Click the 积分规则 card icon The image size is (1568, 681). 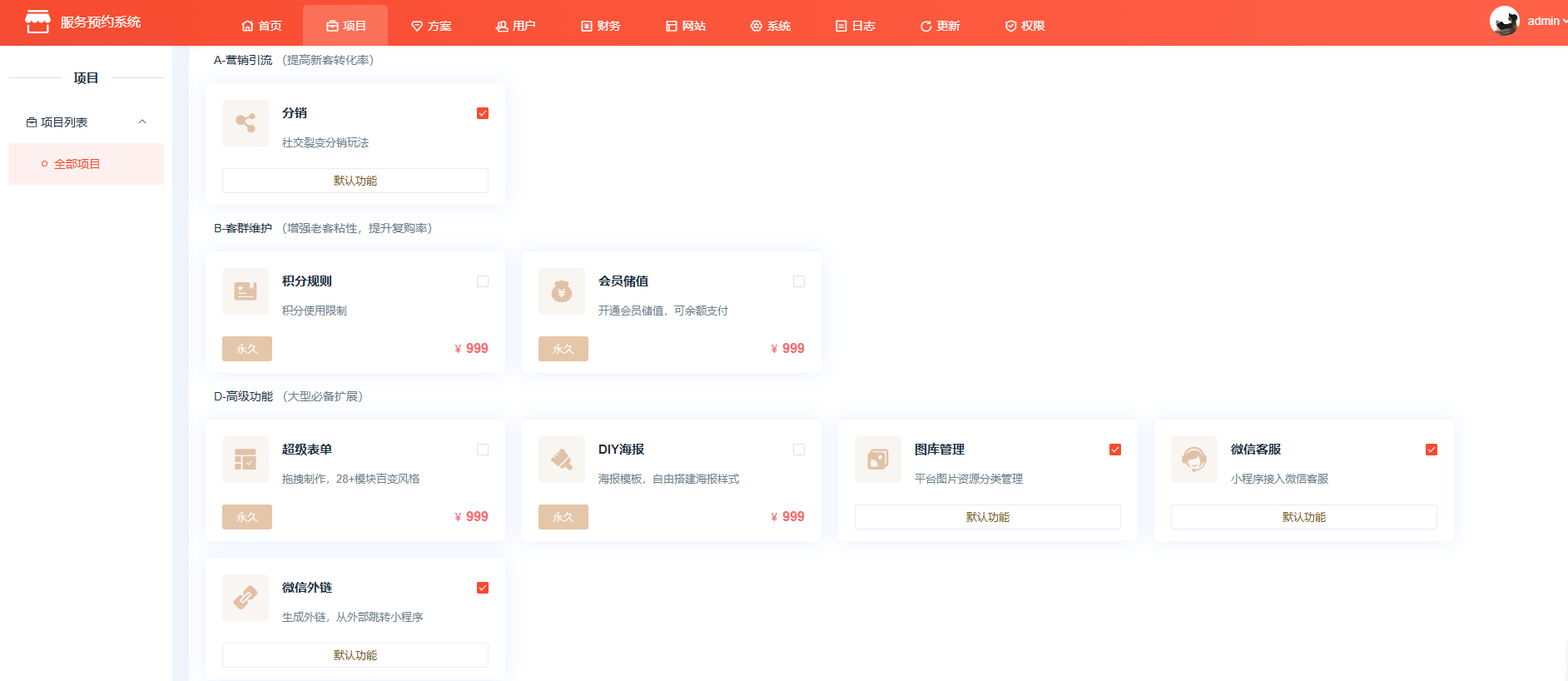coord(246,291)
